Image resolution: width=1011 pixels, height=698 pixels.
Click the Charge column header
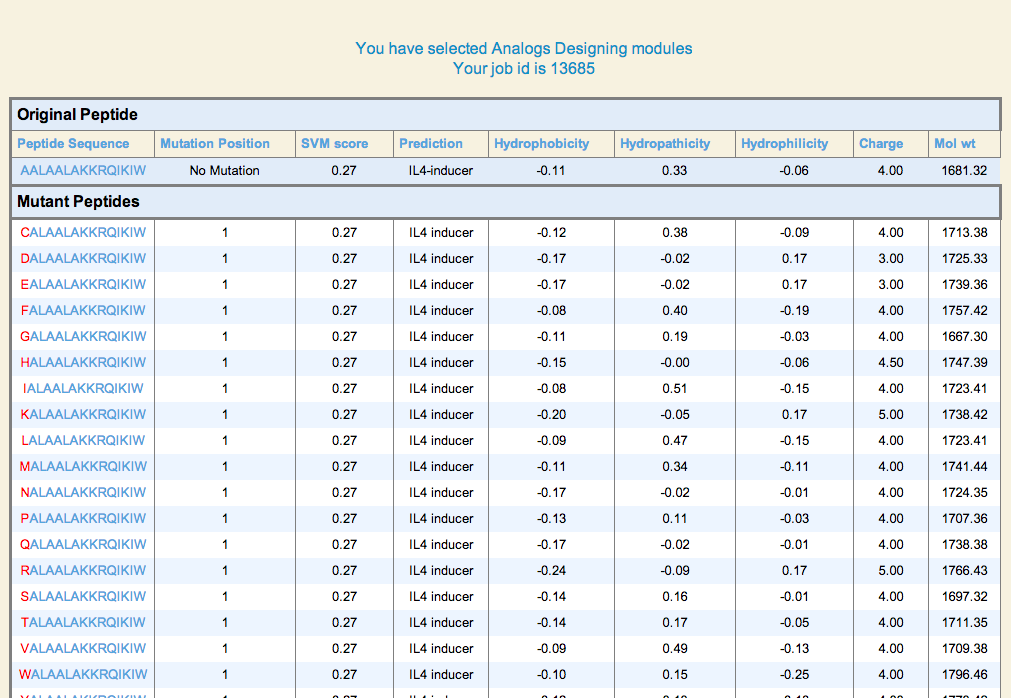click(881, 144)
